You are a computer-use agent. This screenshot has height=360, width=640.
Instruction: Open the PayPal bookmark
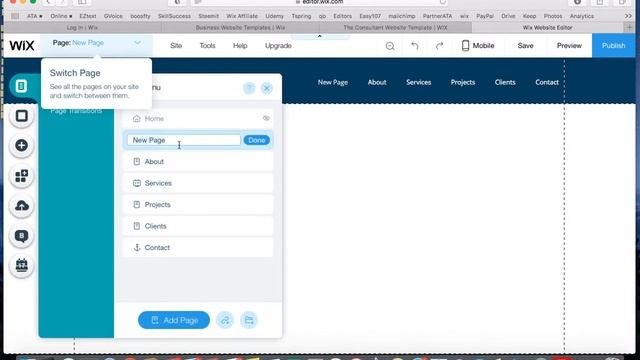point(485,16)
